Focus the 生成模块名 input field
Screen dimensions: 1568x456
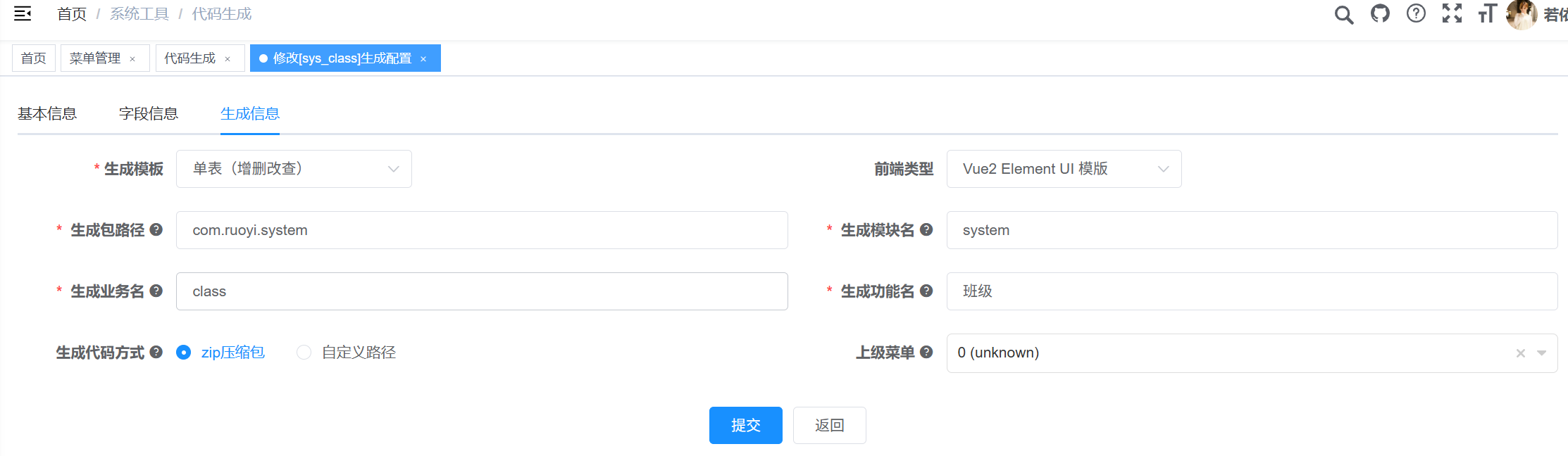click(1252, 230)
